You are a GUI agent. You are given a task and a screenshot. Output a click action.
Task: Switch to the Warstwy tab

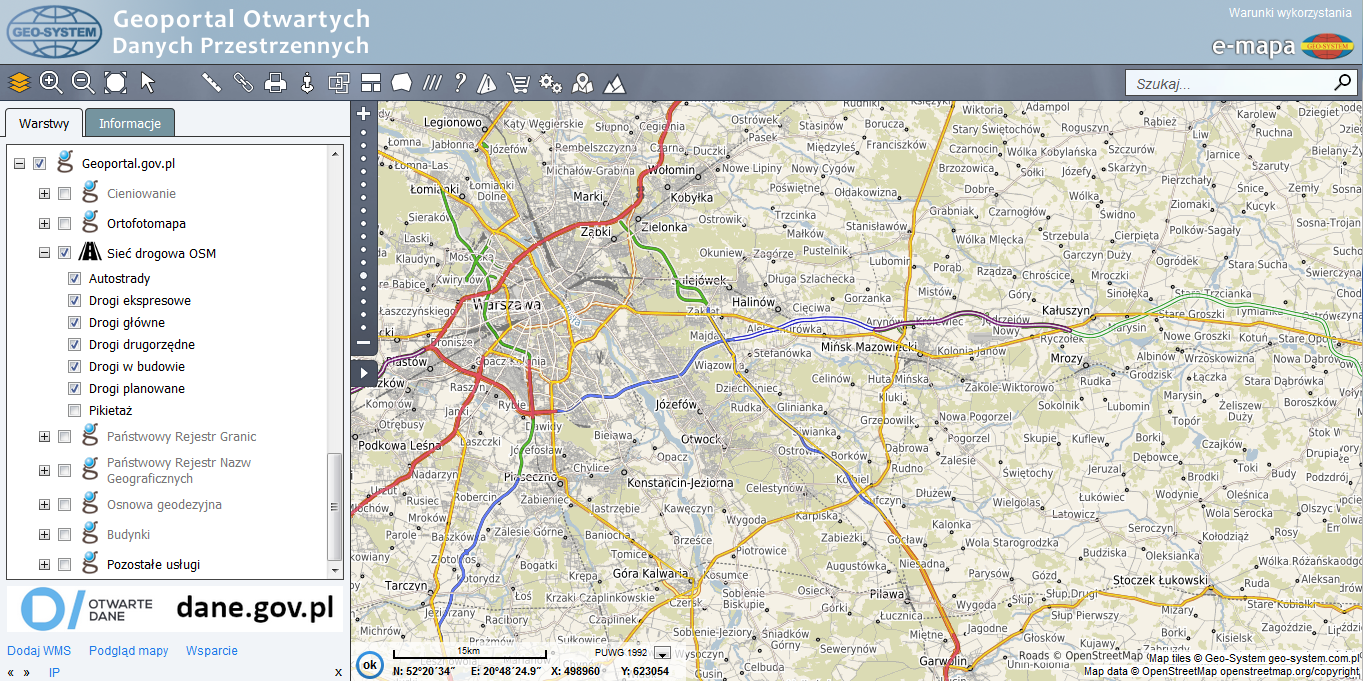click(x=44, y=123)
